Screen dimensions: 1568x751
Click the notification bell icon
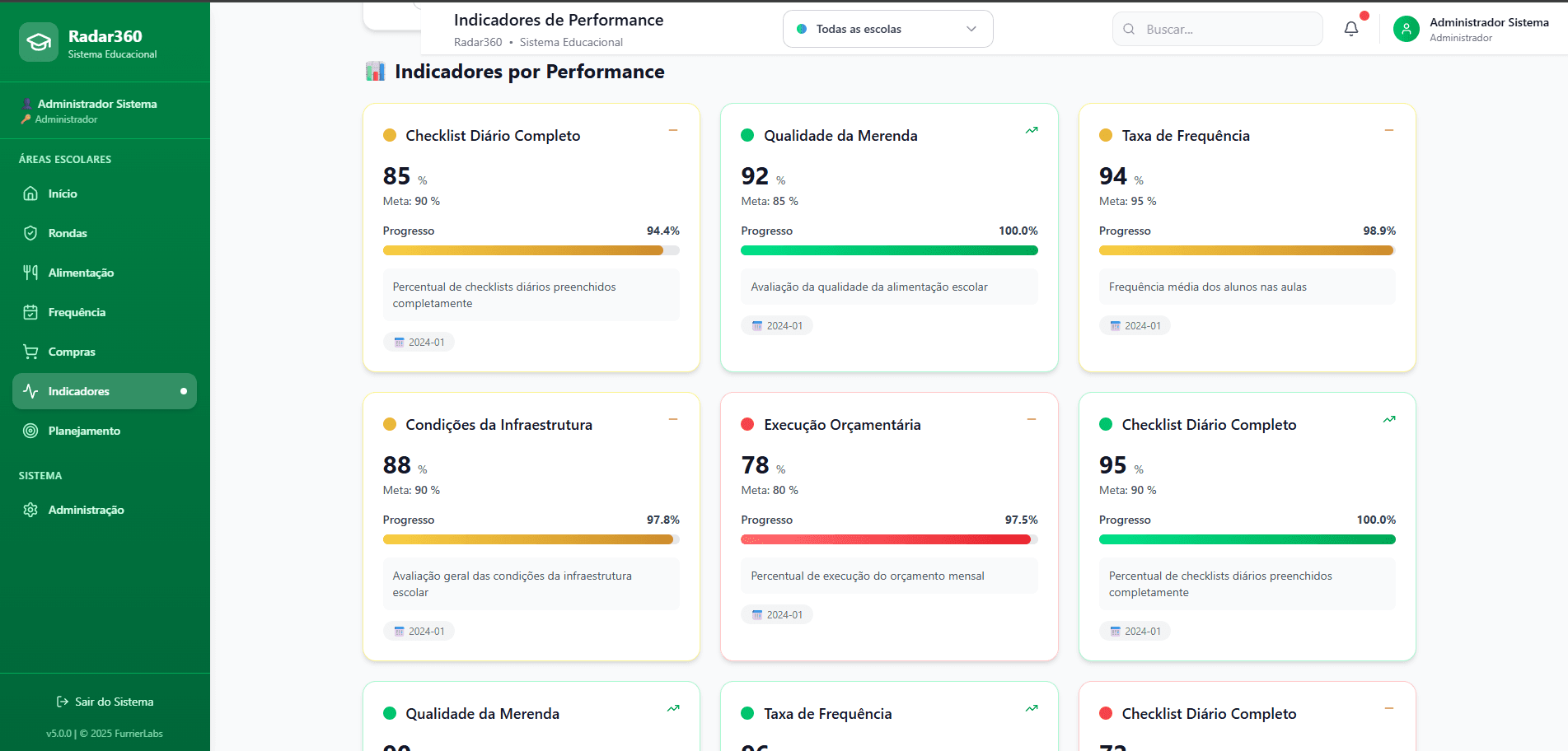(1351, 29)
